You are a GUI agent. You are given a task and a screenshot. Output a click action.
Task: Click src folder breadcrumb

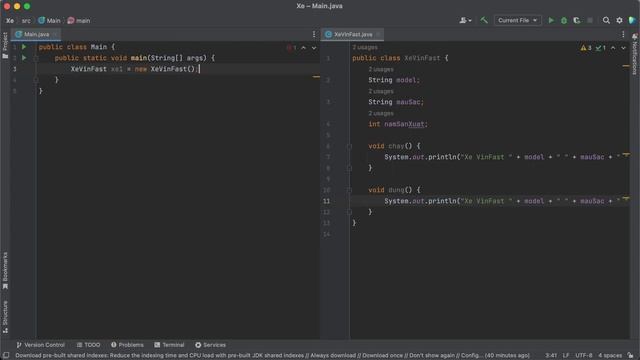coord(26,20)
